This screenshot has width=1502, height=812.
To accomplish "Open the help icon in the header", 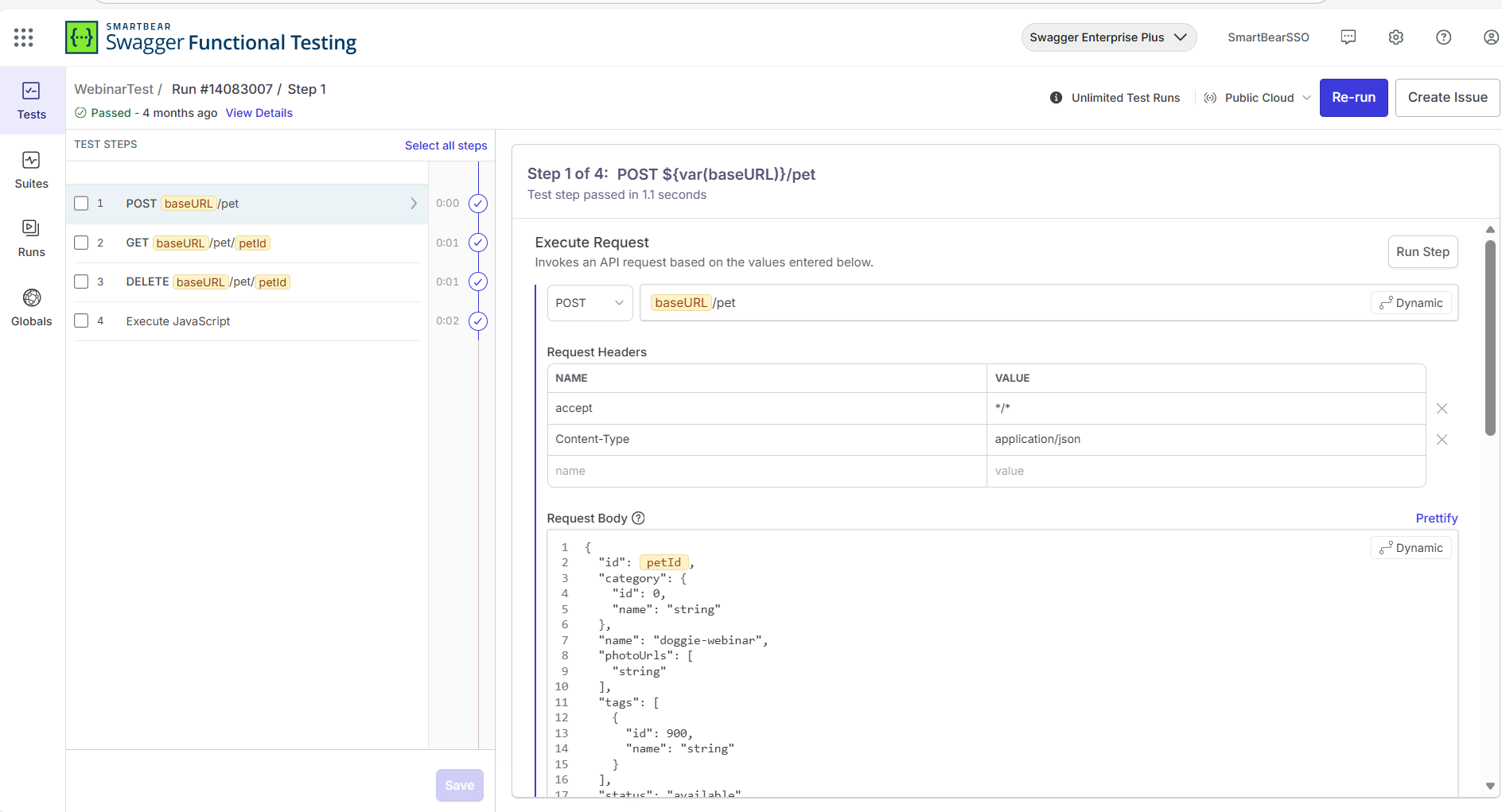I will (x=1443, y=37).
